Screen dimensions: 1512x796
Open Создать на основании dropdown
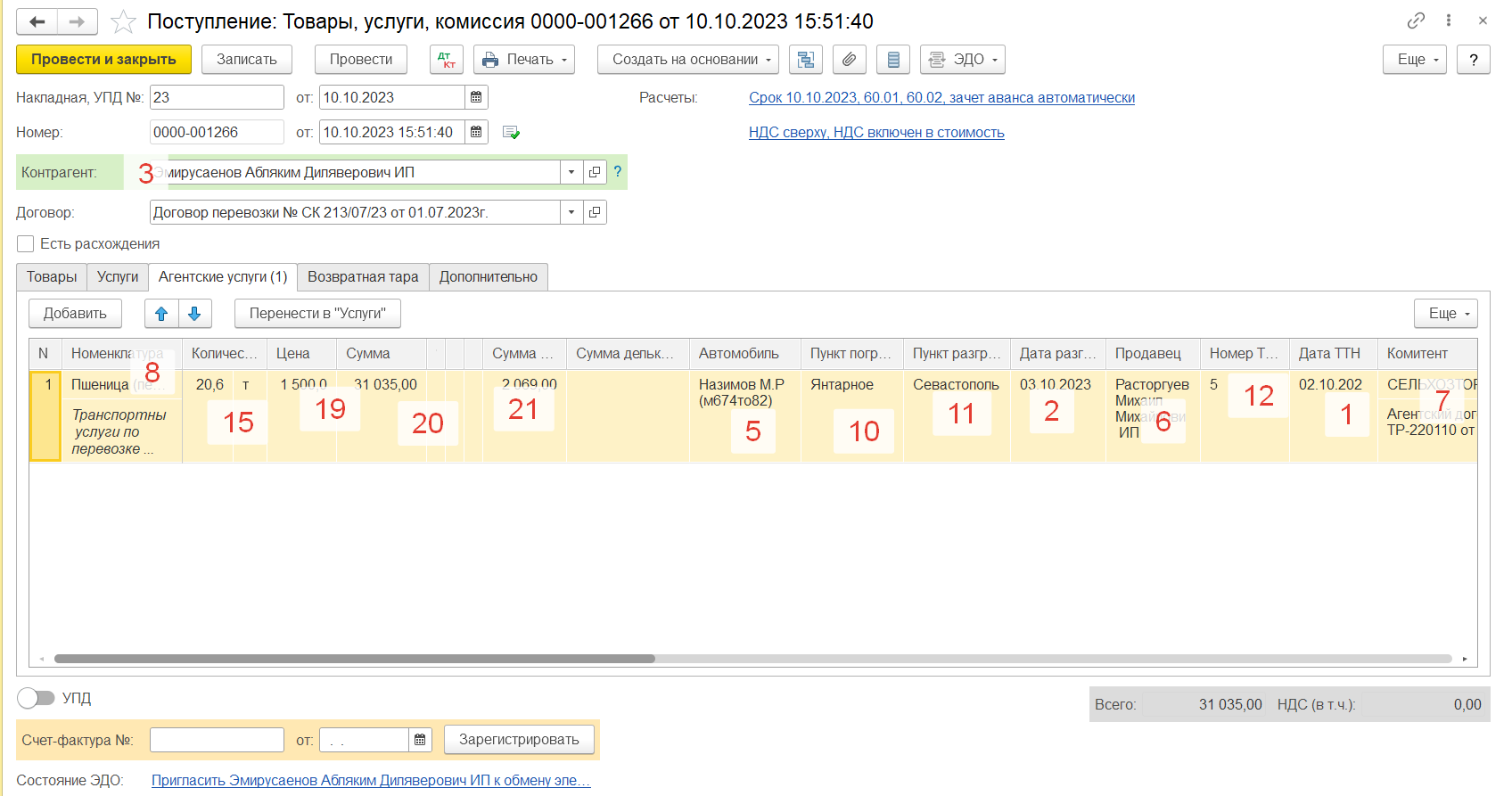coord(687,60)
